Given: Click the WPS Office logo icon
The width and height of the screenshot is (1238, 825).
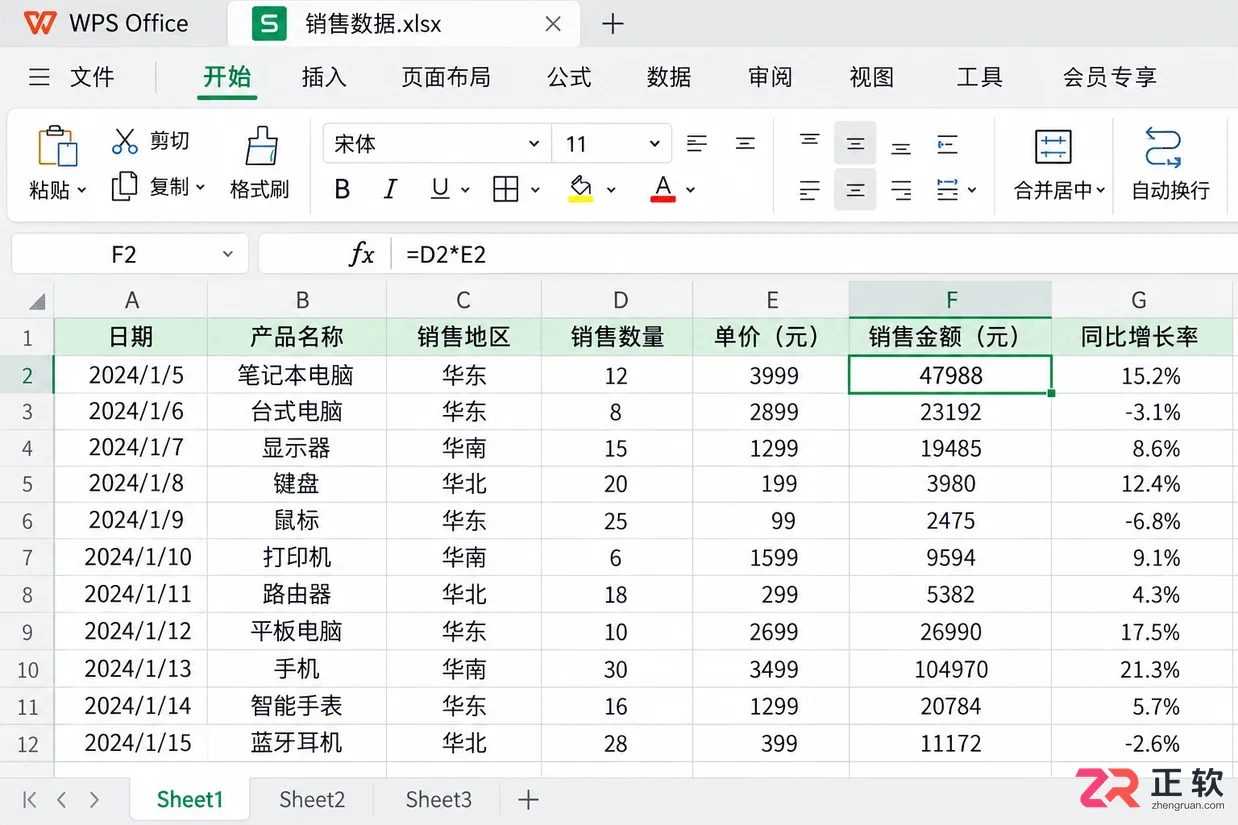Looking at the screenshot, I should 40,23.
